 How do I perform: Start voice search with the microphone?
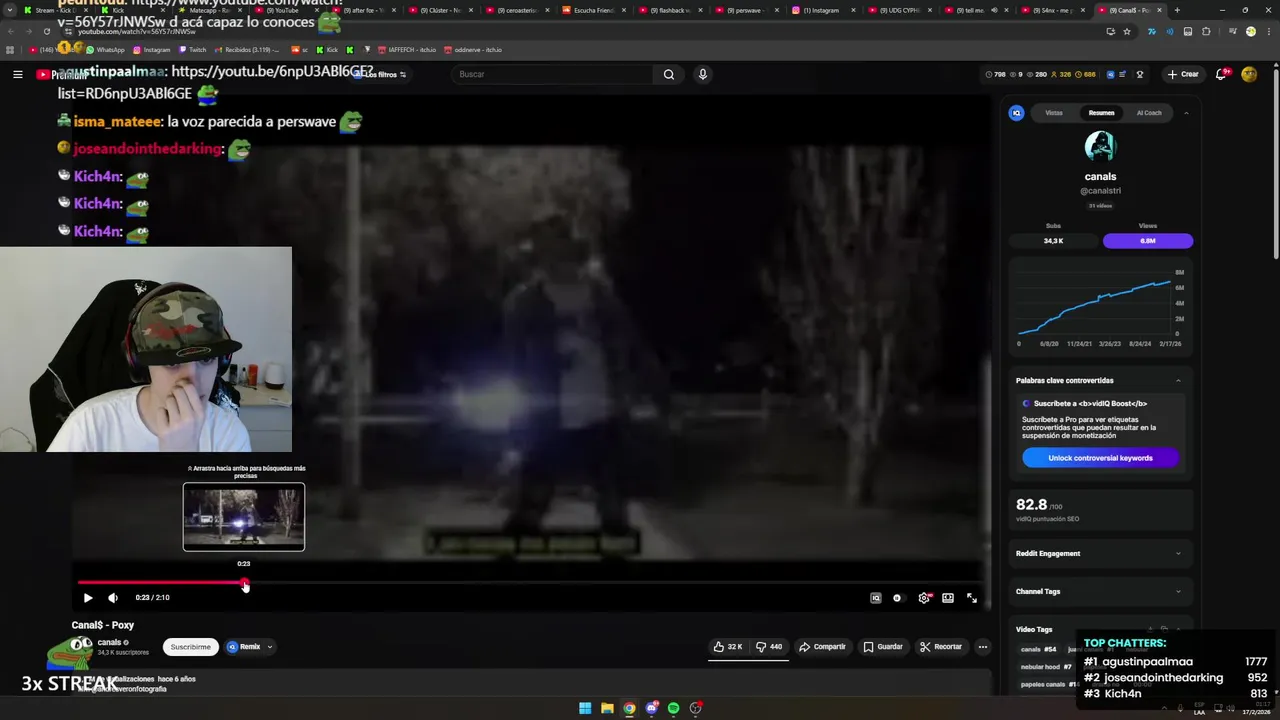(x=703, y=74)
